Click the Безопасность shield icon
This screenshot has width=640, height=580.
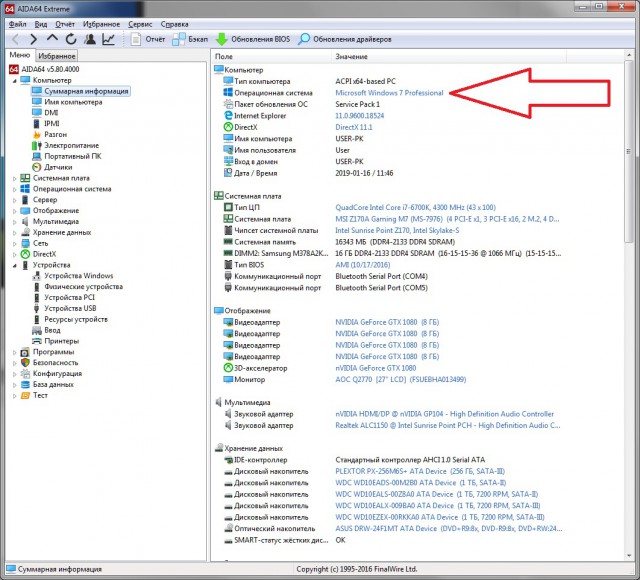(x=25, y=362)
